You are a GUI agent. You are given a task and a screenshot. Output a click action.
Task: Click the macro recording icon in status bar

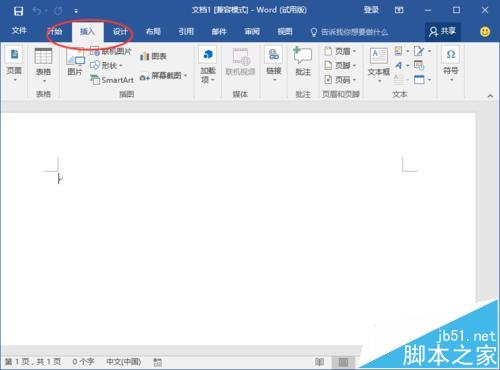(158, 362)
